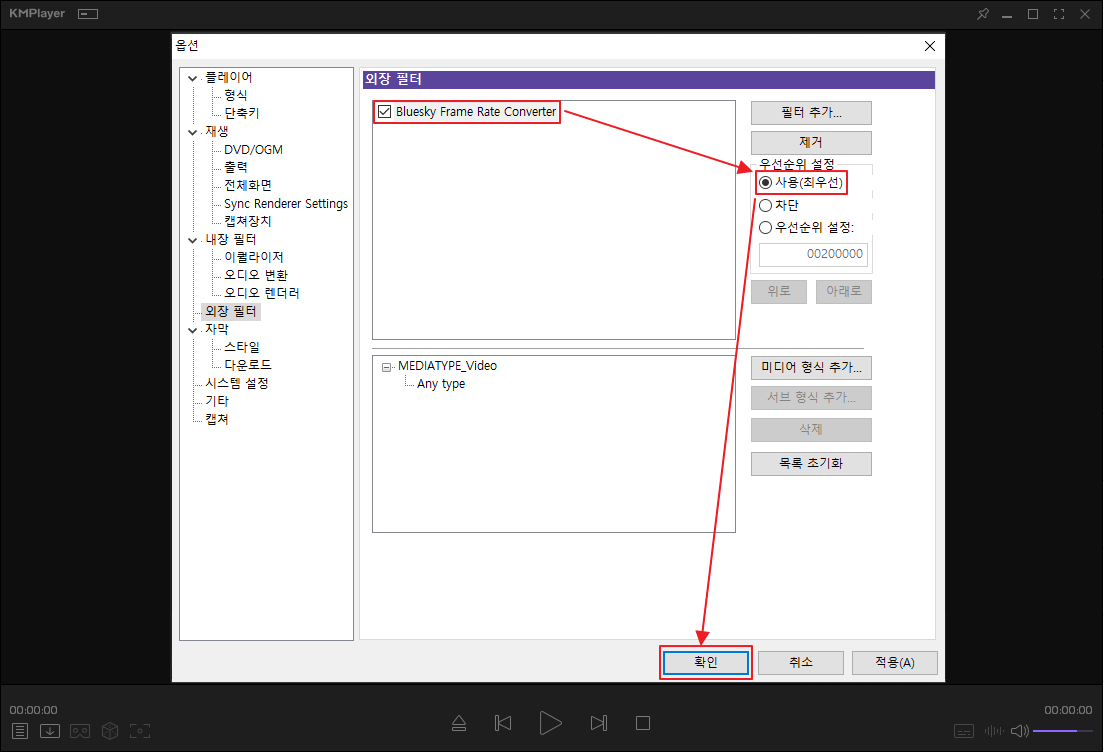Select the MEDIATYPE_Video entry
Viewport: 1104px width, 753px height.
pyautogui.click(x=447, y=366)
